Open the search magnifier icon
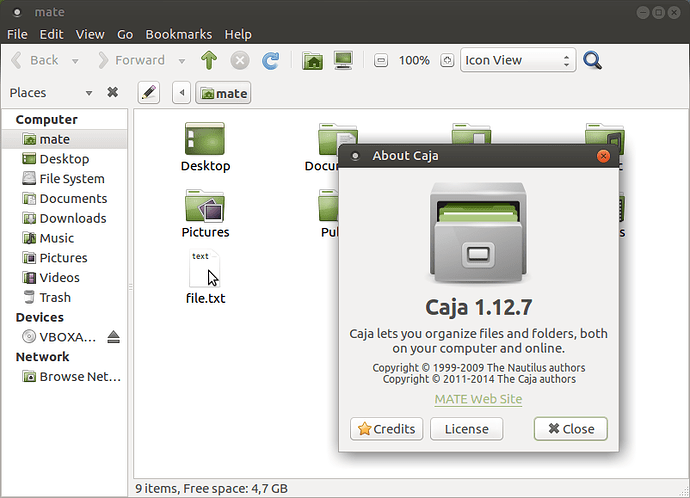 click(x=592, y=60)
